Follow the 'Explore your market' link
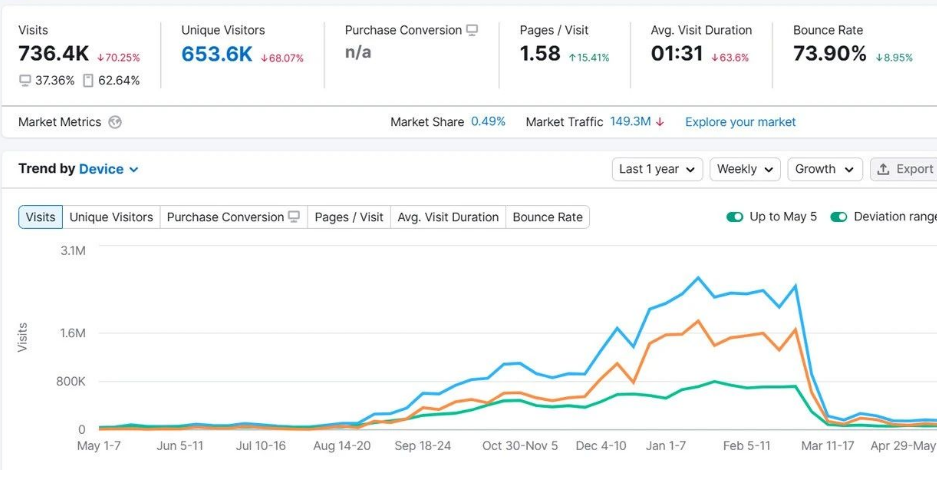 coord(740,122)
